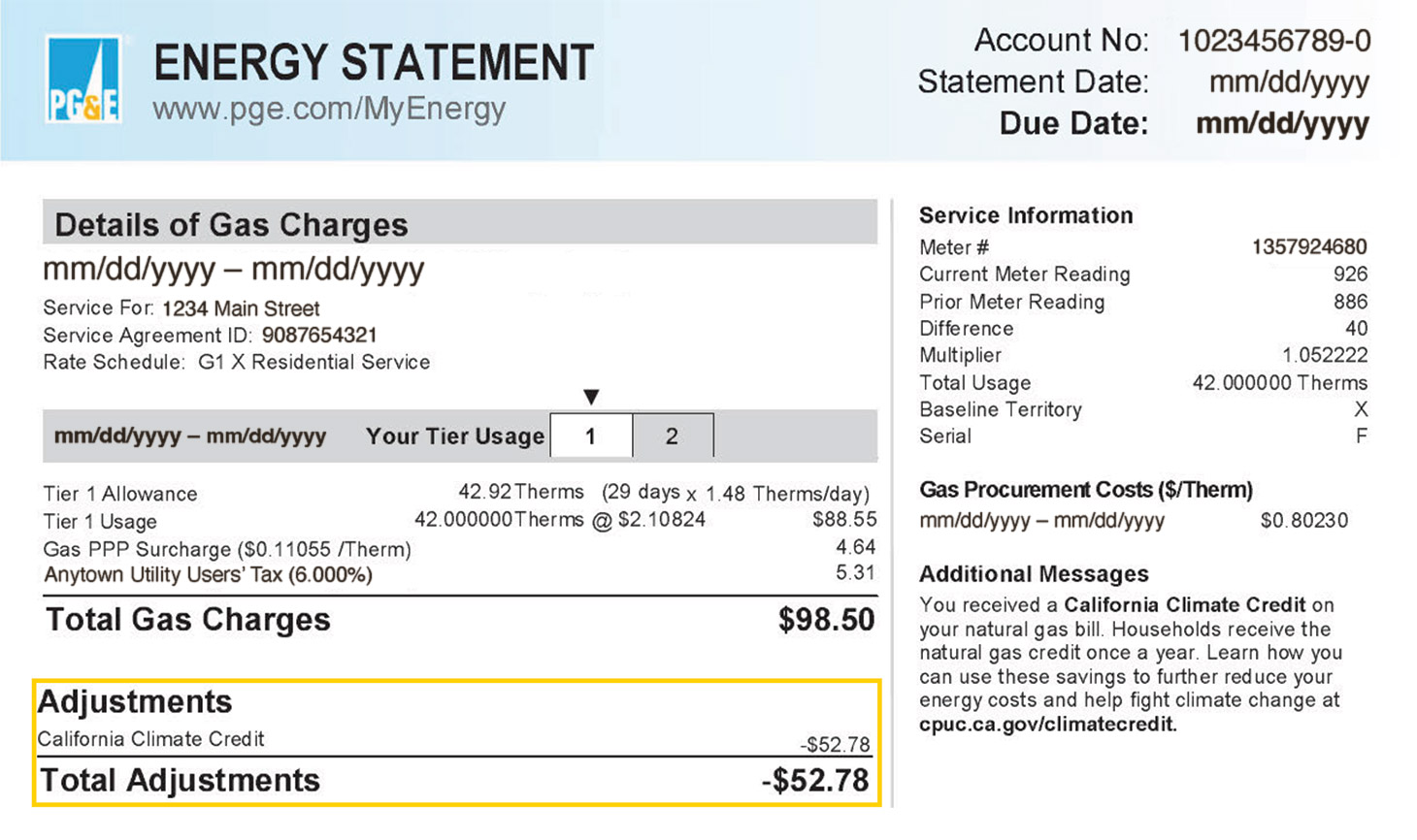Click the Total Gas Charges amount $98.50
This screenshot has height=840, width=1417.
pyautogui.click(x=826, y=620)
